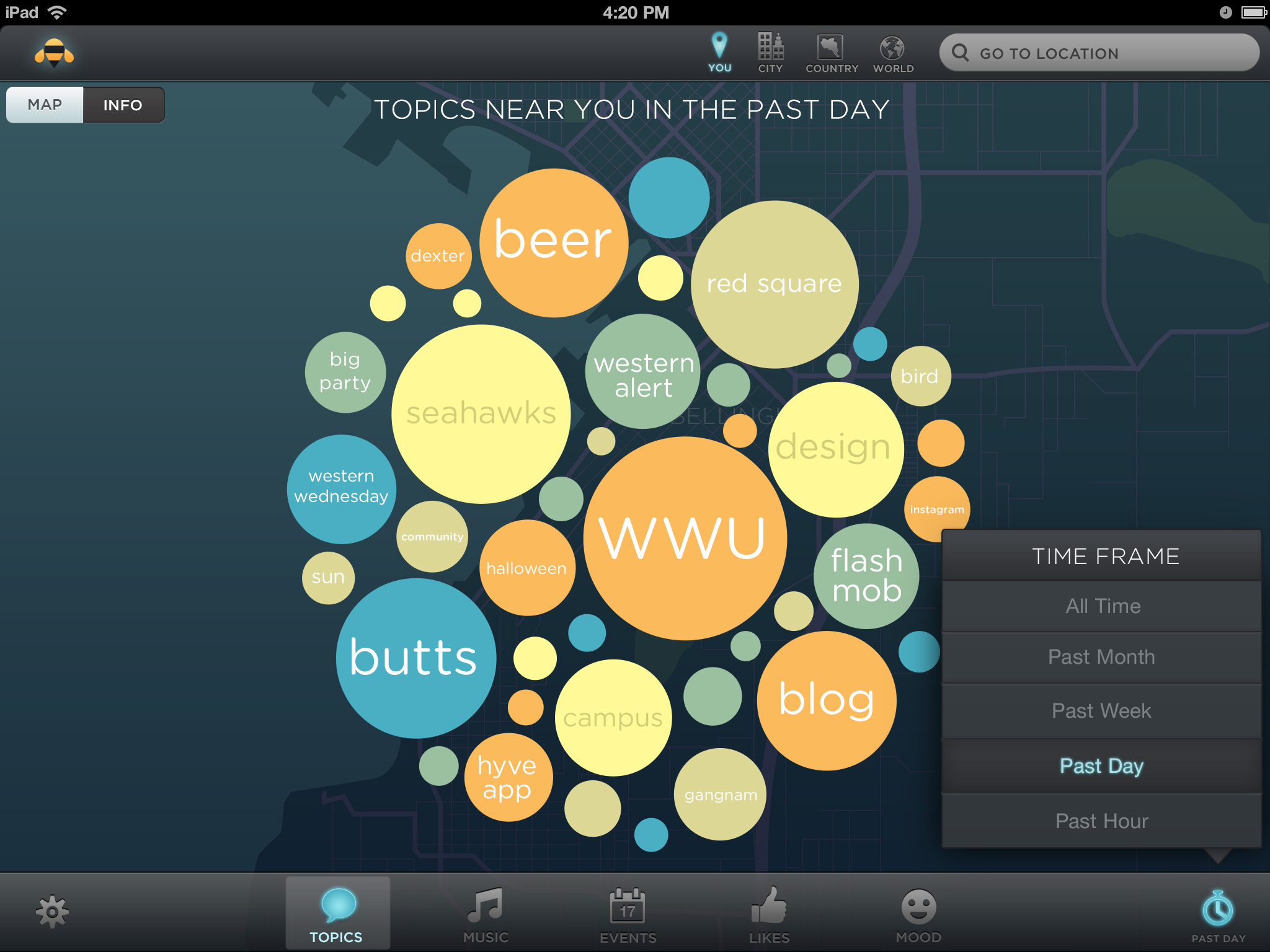Image resolution: width=1270 pixels, height=952 pixels.
Task: Tap the campus topic bubble
Action: pyautogui.click(x=613, y=718)
